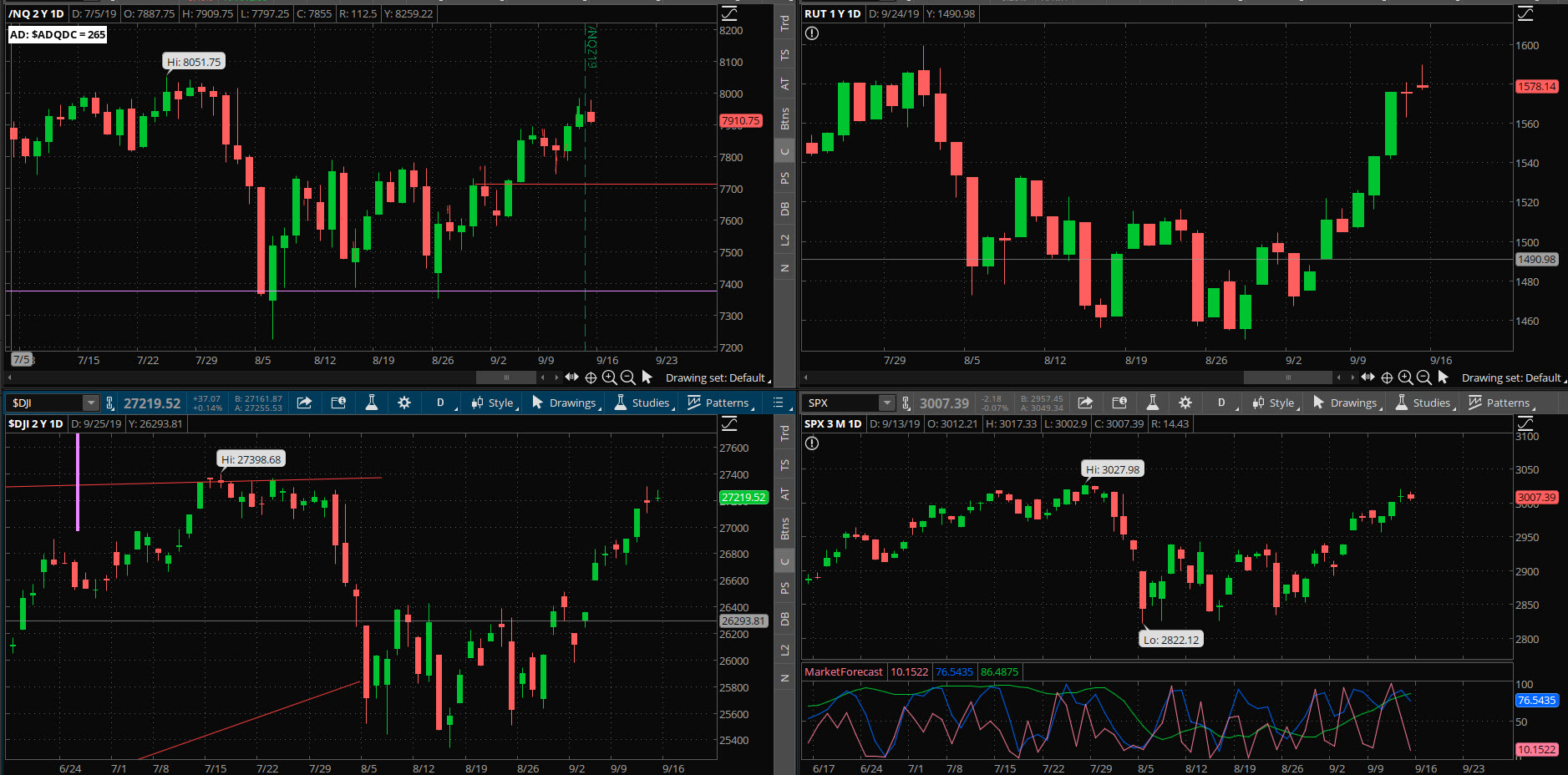The image size is (1568, 775).
Task: Open the SPX symbol dropdown arrow
Action: [x=887, y=403]
